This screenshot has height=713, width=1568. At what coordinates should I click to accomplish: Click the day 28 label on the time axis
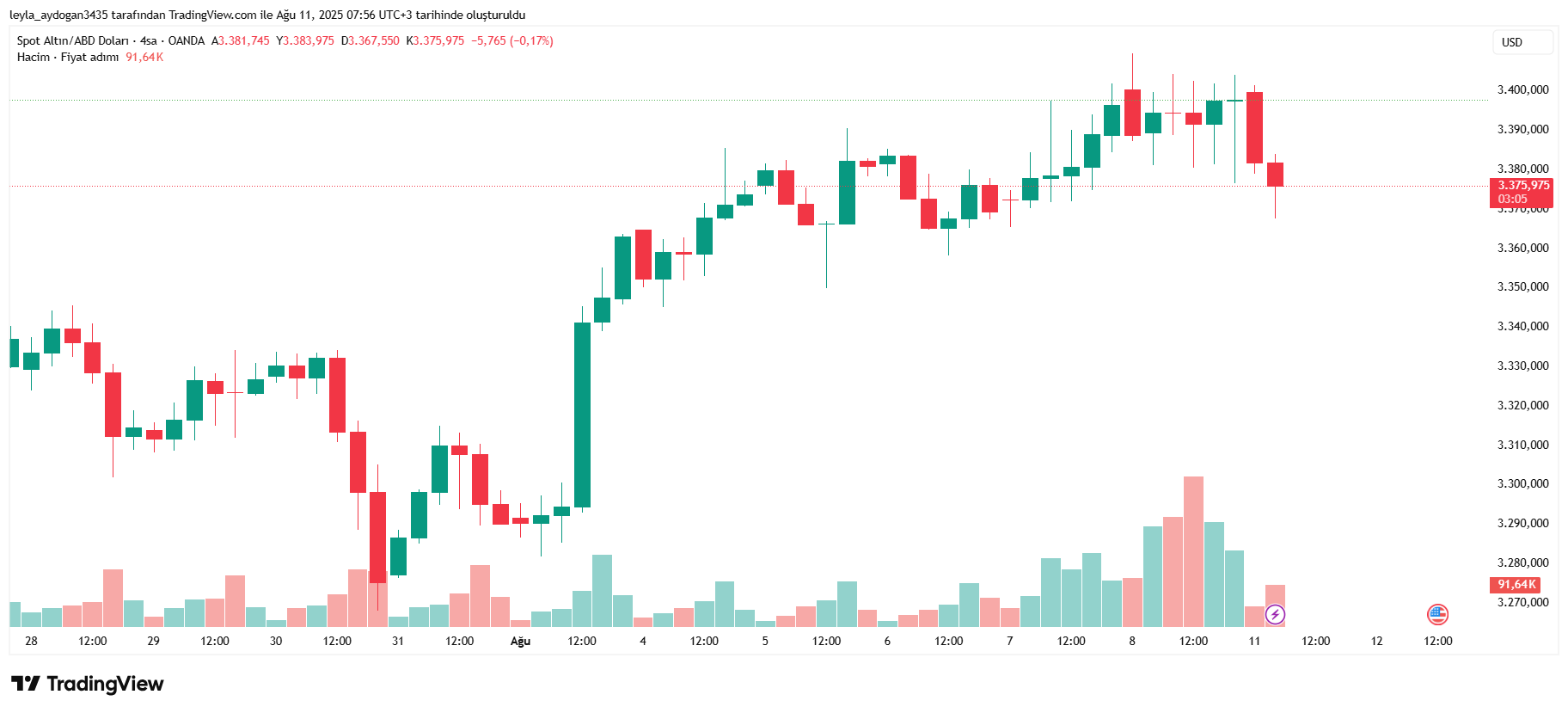31,641
